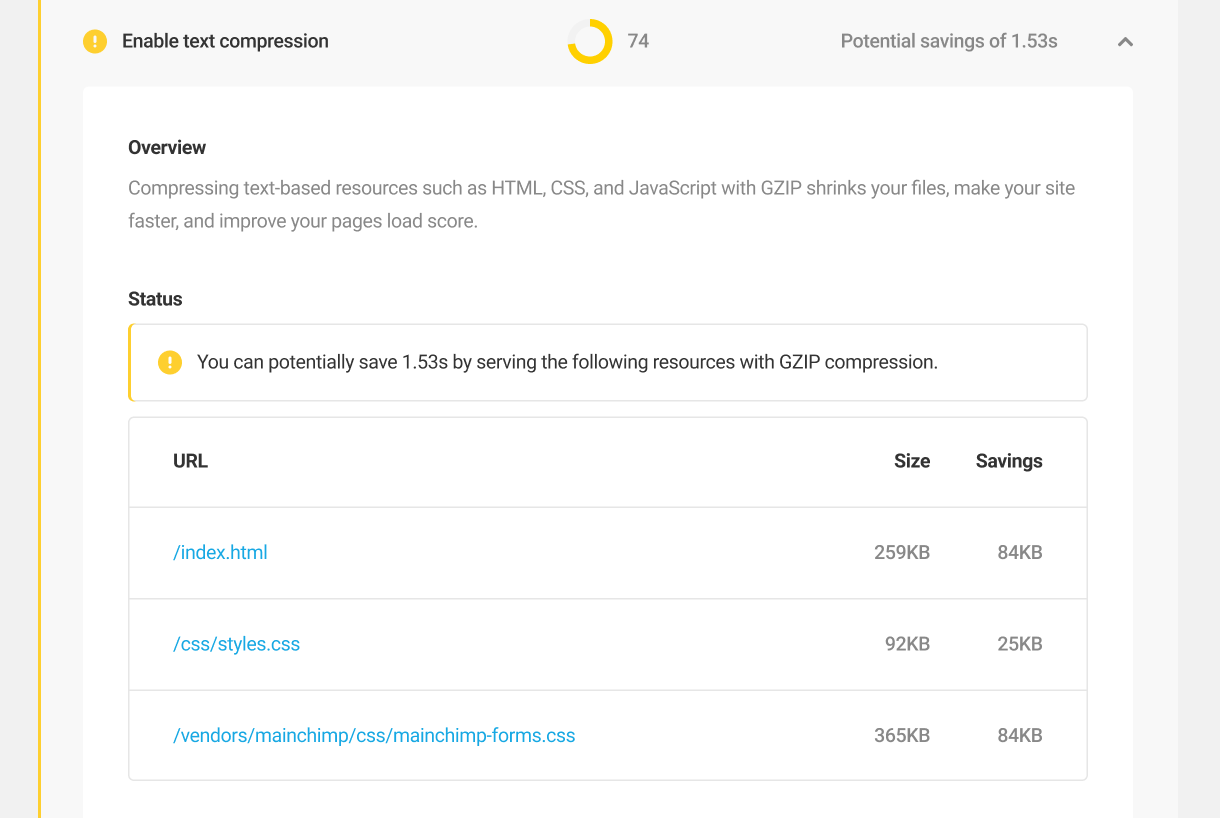Open the /css/styles.css file link

[237, 644]
